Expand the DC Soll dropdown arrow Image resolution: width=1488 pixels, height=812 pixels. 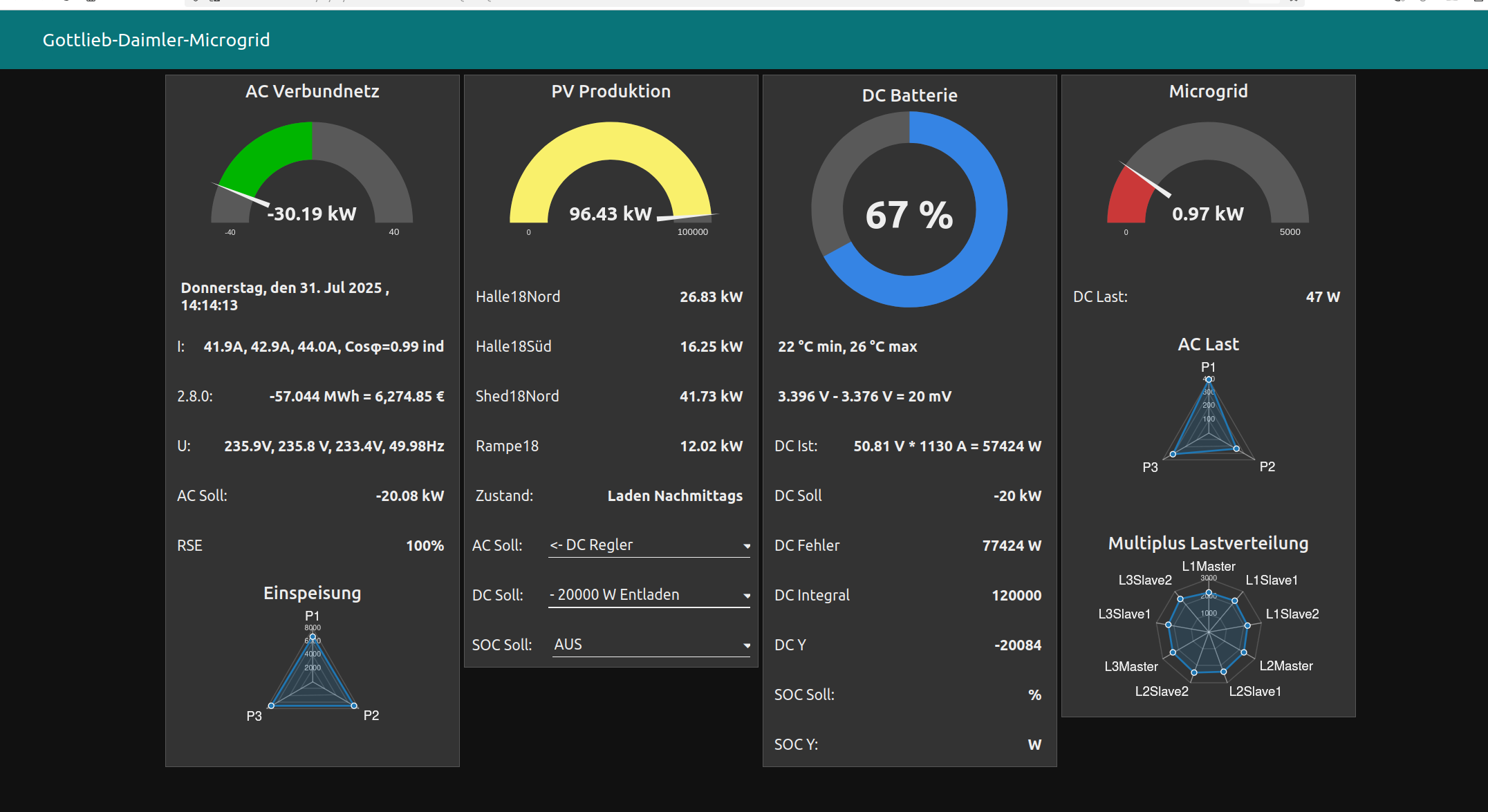click(747, 596)
